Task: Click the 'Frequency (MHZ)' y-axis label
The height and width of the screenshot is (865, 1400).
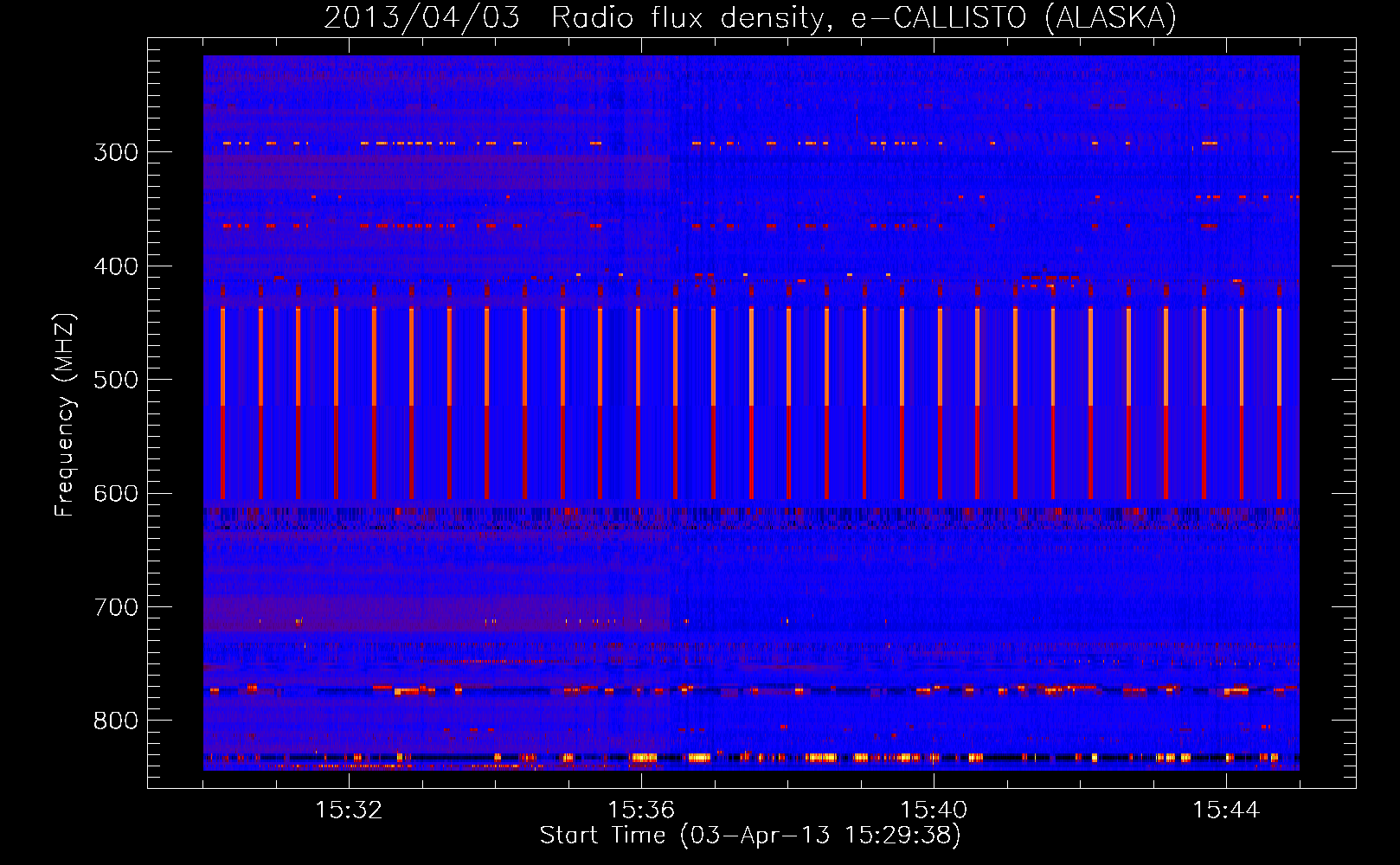Action: pos(65,415)
